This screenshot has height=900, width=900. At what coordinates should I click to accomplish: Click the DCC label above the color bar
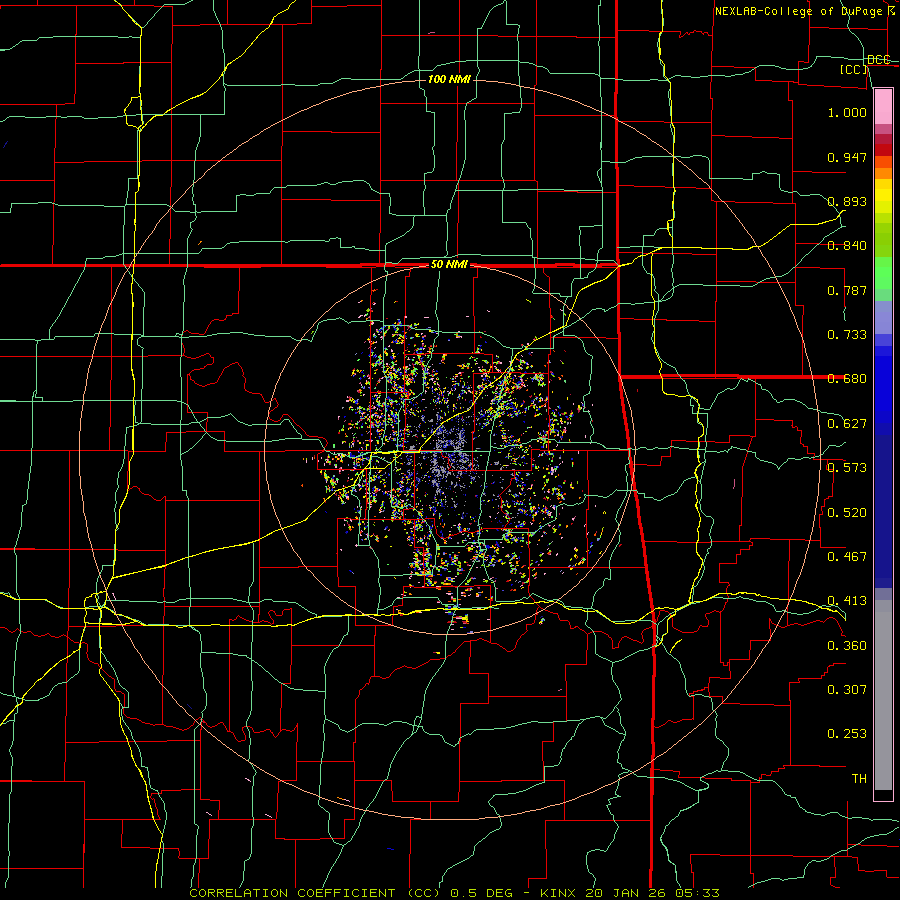coord(878,60)
